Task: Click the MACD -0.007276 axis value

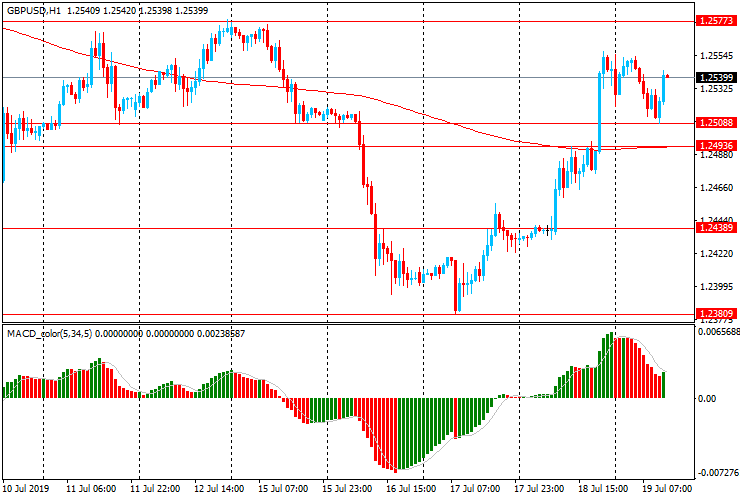Action: pyautogui.click(x=718, y=473)
